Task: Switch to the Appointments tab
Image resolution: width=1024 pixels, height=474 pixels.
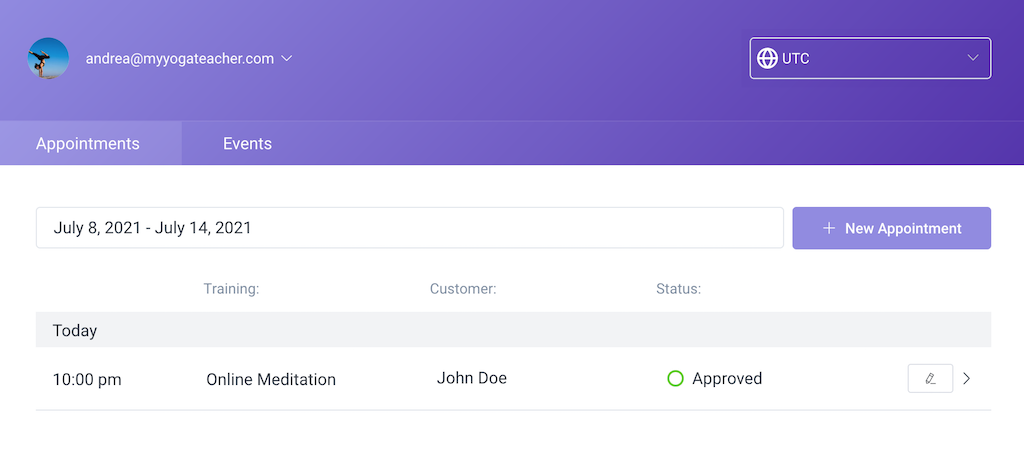Action: click(88, 143)
